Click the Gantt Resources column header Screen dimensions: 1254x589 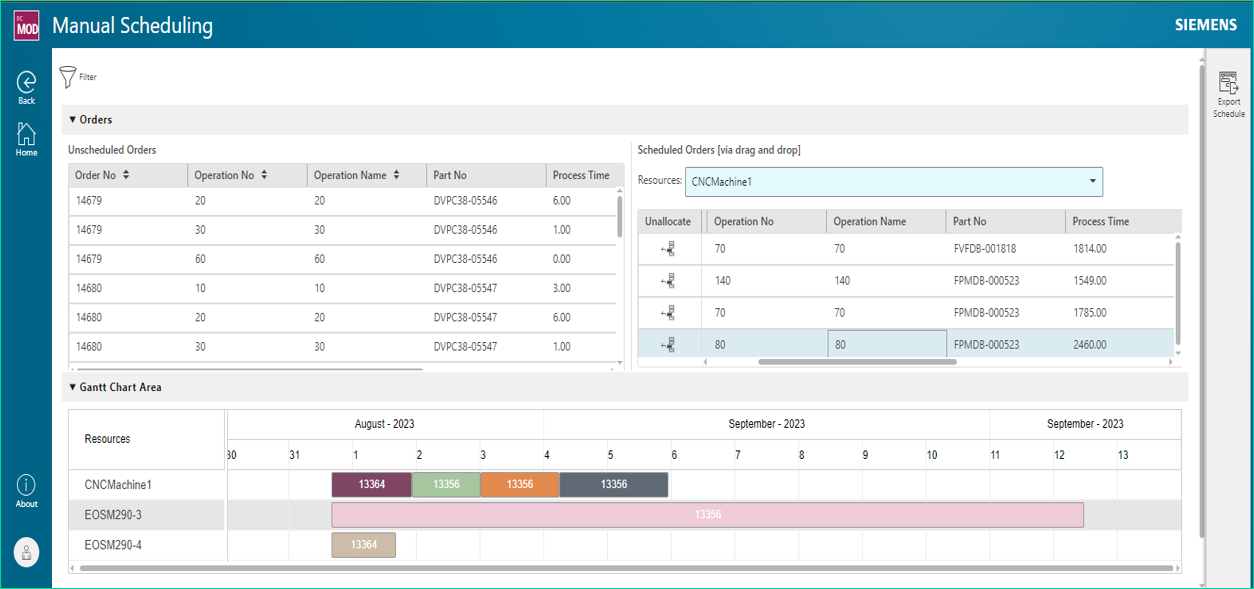click(x=146, y=439)
